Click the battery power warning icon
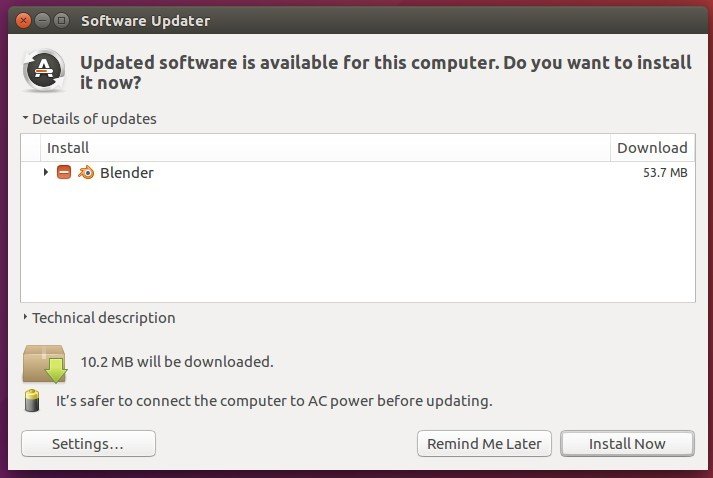Screen dimensions: 713x478 pos(33,401)
